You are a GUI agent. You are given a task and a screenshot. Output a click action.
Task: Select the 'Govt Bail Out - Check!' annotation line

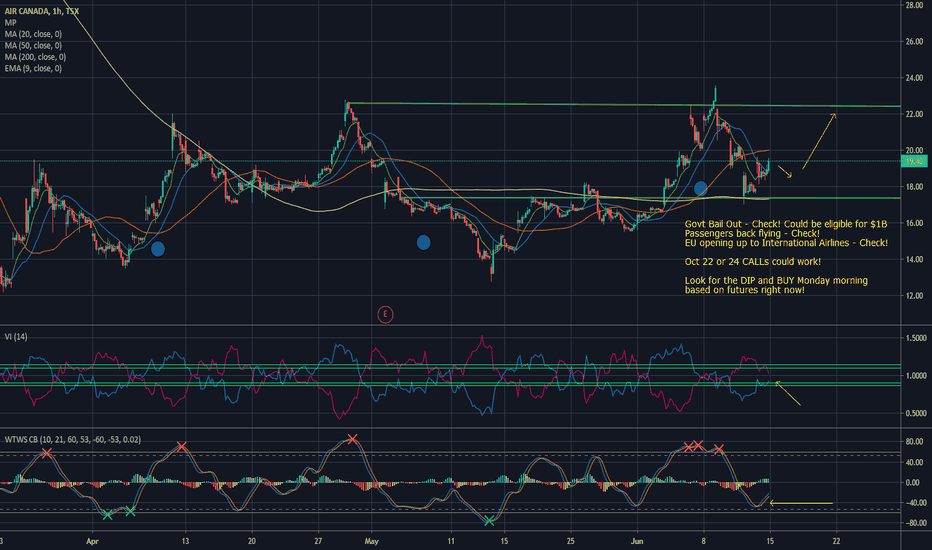point(786,224)
